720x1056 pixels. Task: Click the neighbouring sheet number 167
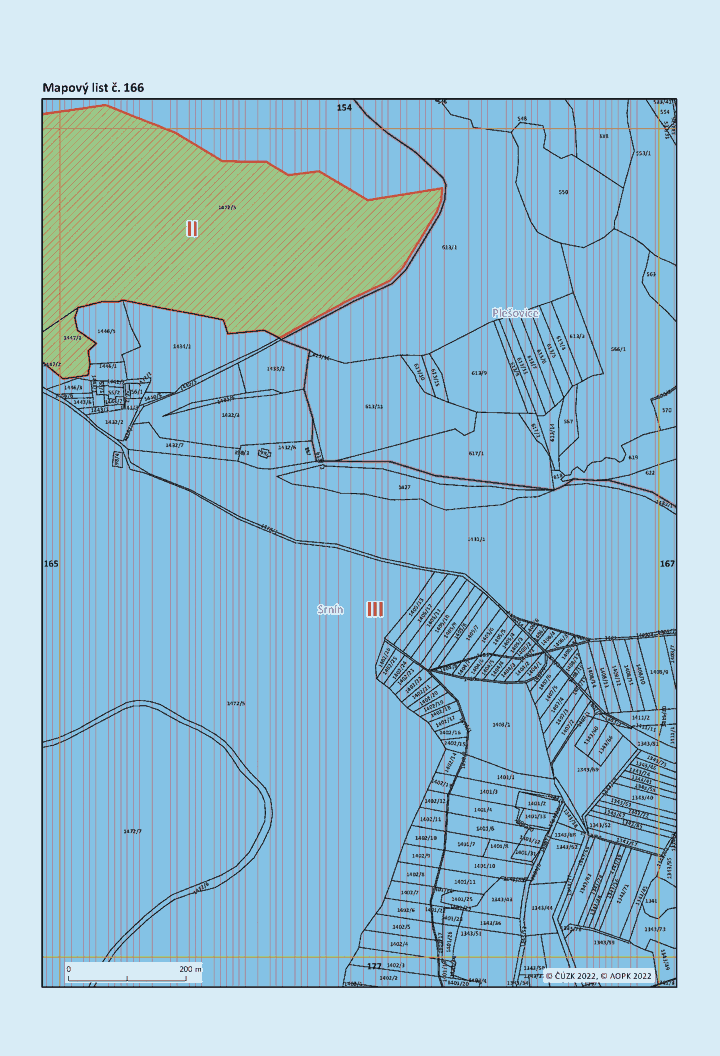tap(667, 564)
